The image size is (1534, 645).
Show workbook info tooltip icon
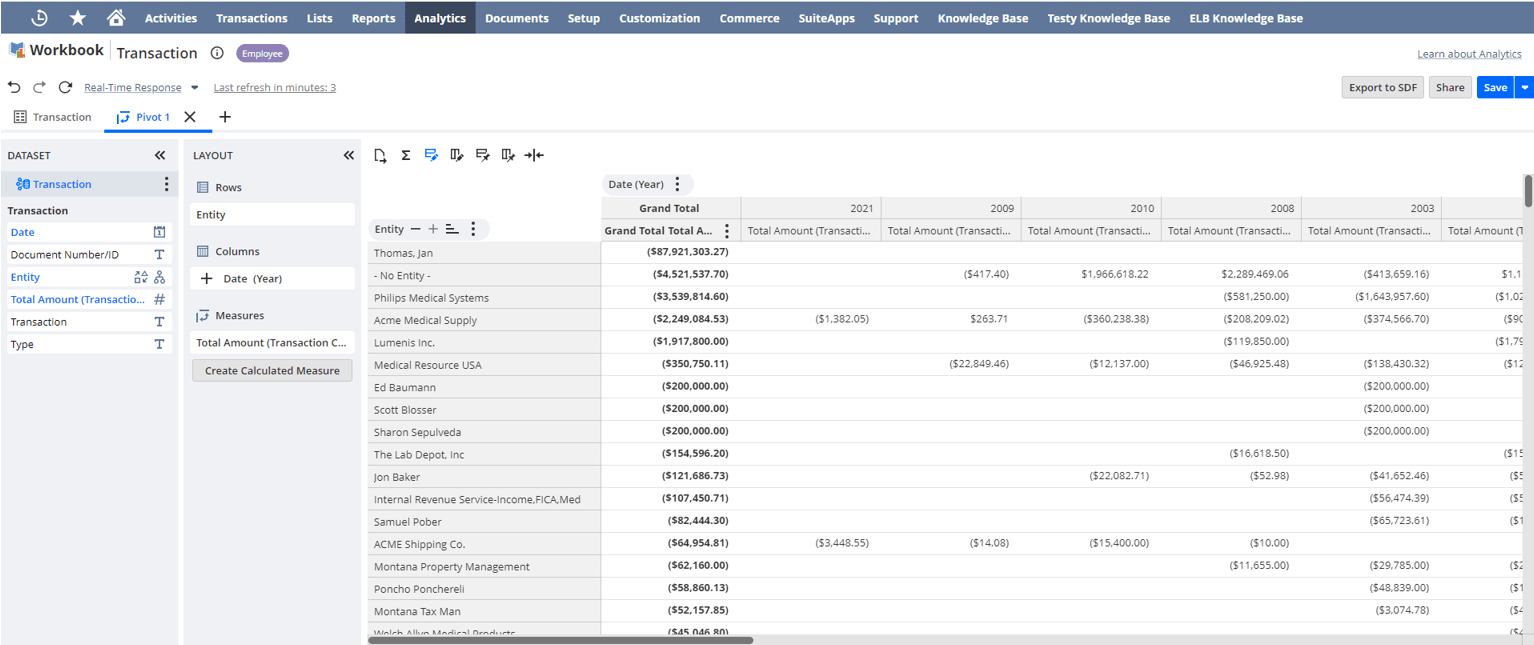[217, 53]
